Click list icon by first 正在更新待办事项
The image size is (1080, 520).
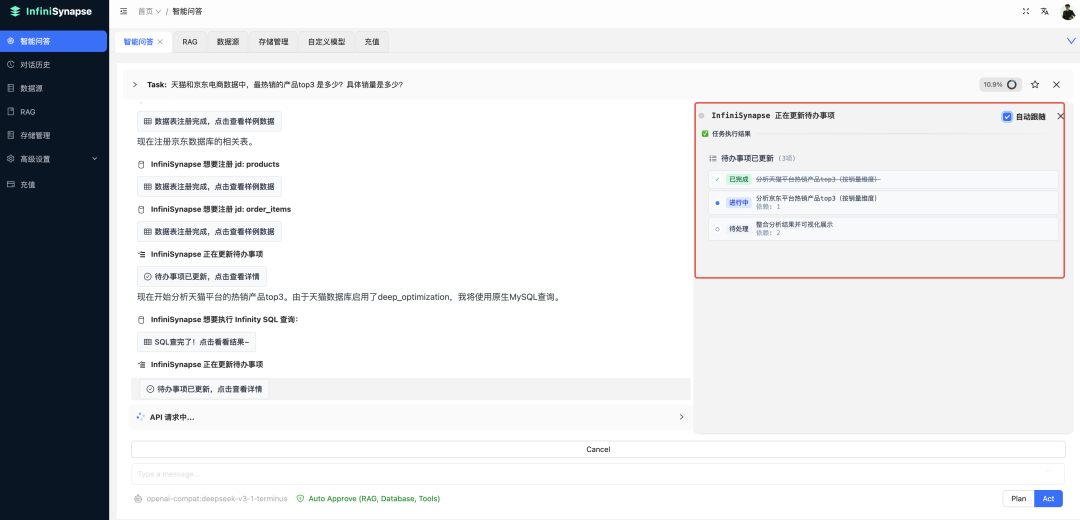[x=142, y=254]
